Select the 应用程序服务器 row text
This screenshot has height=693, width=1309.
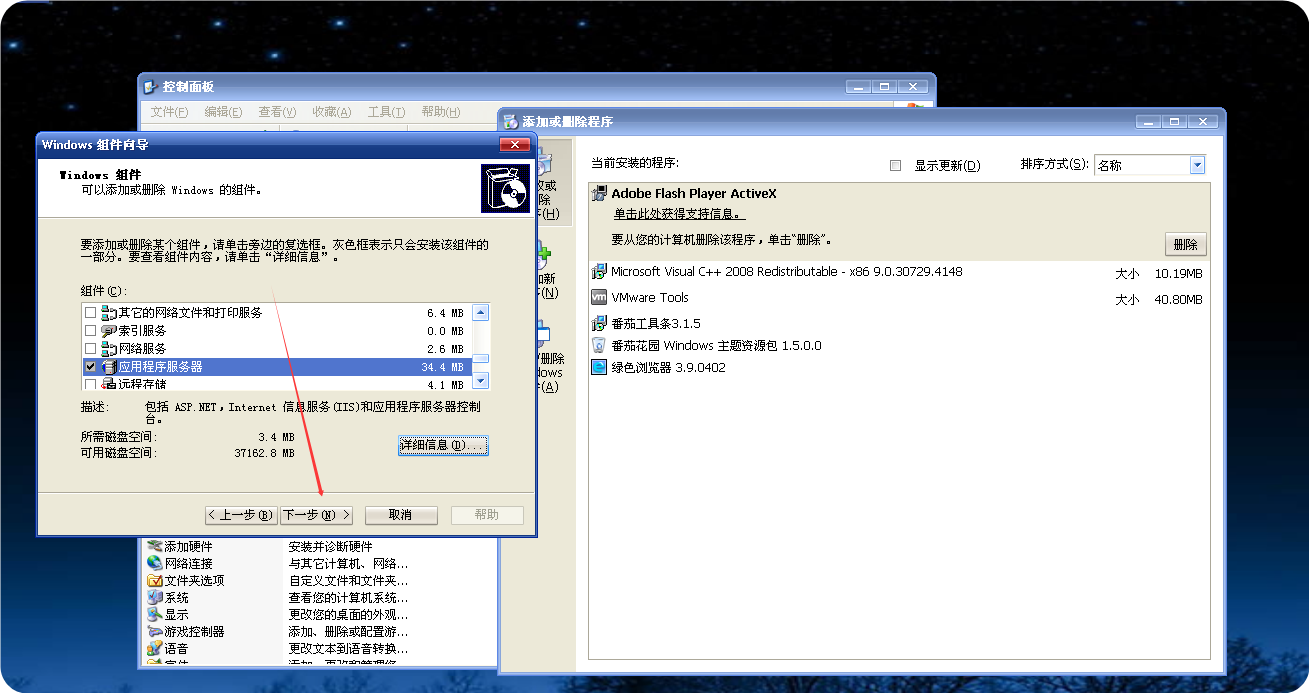pos(160,367)
